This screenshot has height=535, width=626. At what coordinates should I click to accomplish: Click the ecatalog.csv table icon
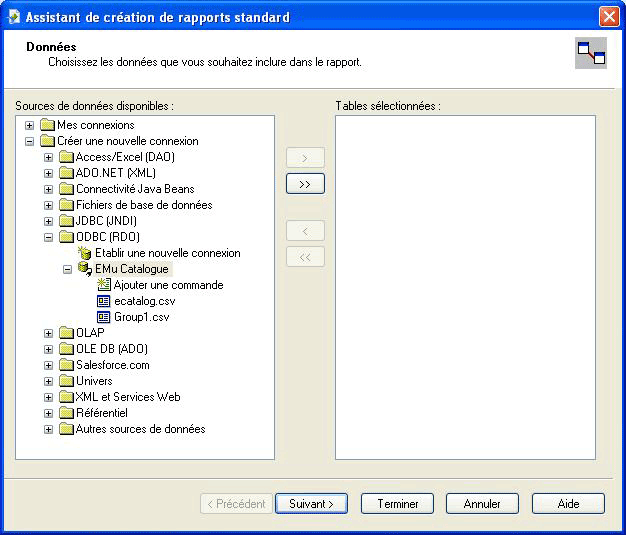[104, 301]
